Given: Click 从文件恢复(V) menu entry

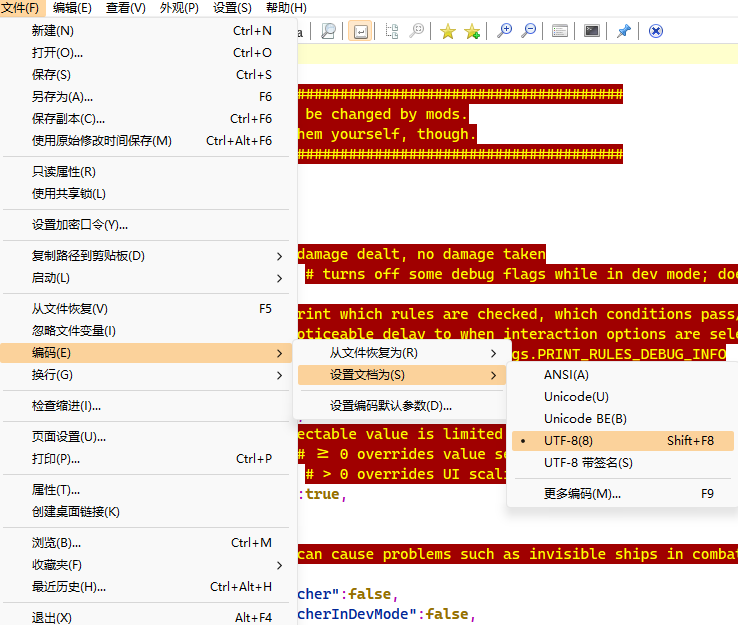Looking at the screenshot, I should tap(146, 309).
